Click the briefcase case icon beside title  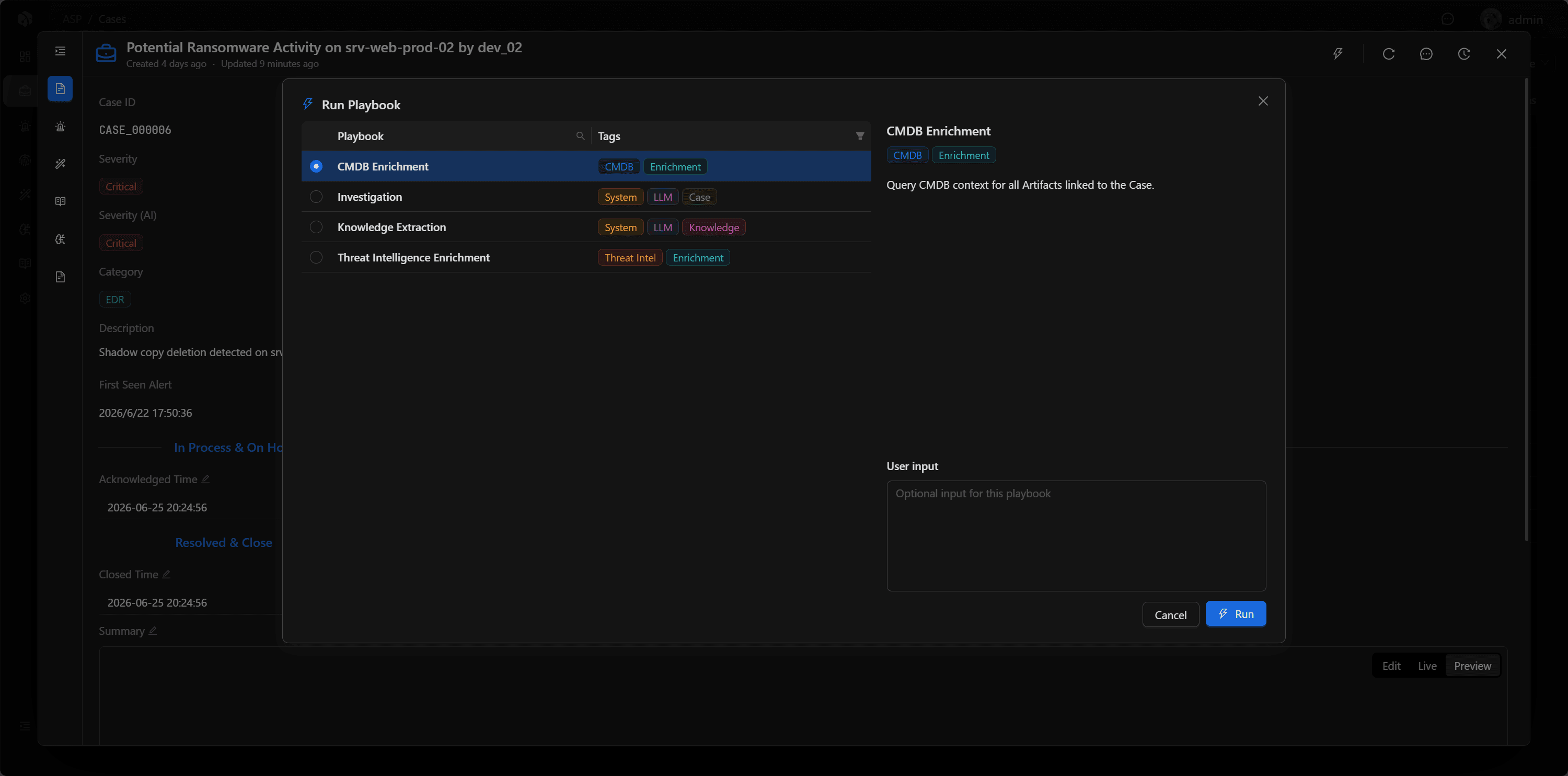click(106, 54)
